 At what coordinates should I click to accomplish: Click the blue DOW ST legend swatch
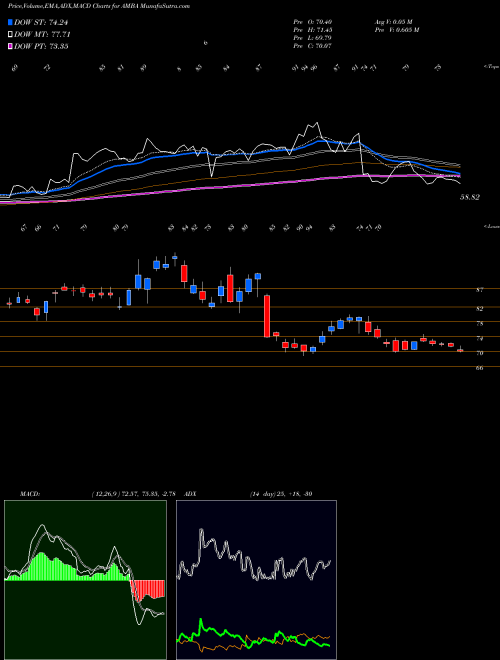[x=10, y=22]
